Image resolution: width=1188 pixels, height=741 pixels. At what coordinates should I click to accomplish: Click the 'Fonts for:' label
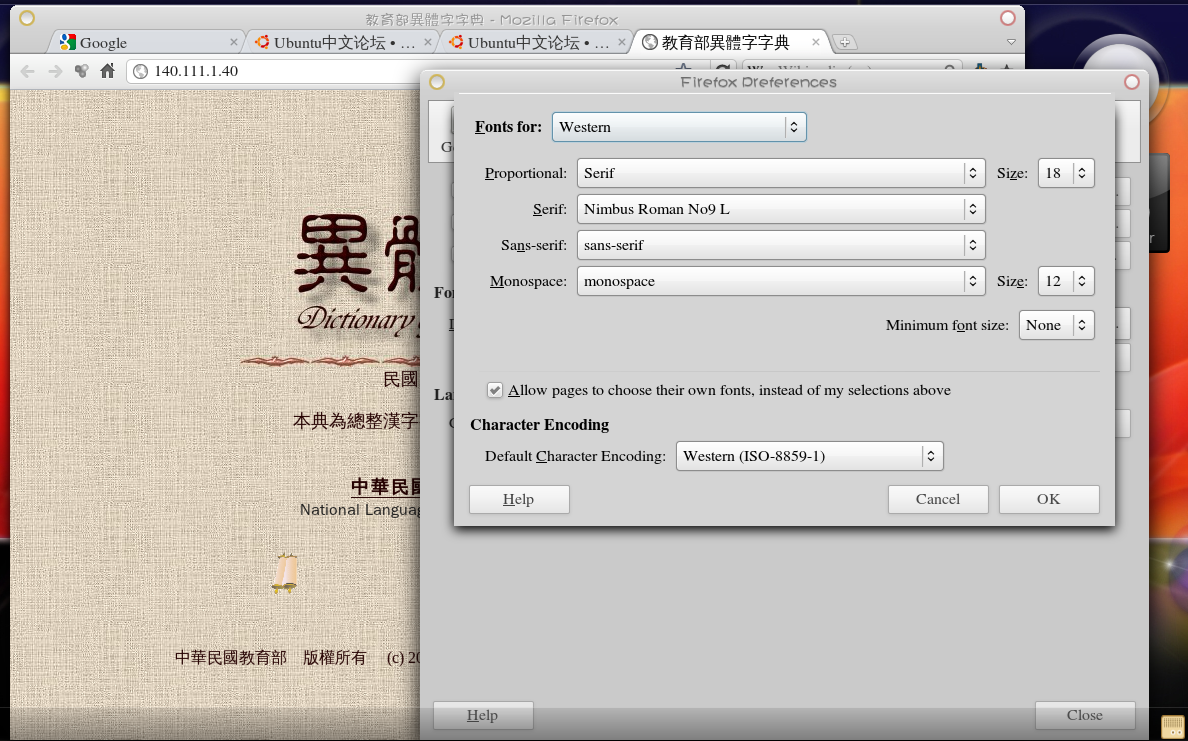click(508, 127)
